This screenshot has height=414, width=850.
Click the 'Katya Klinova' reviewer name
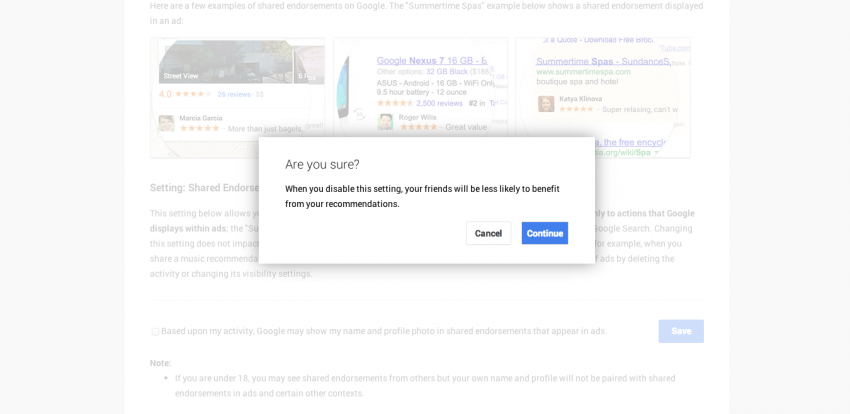pyautogui.click(x=581, y=99)
